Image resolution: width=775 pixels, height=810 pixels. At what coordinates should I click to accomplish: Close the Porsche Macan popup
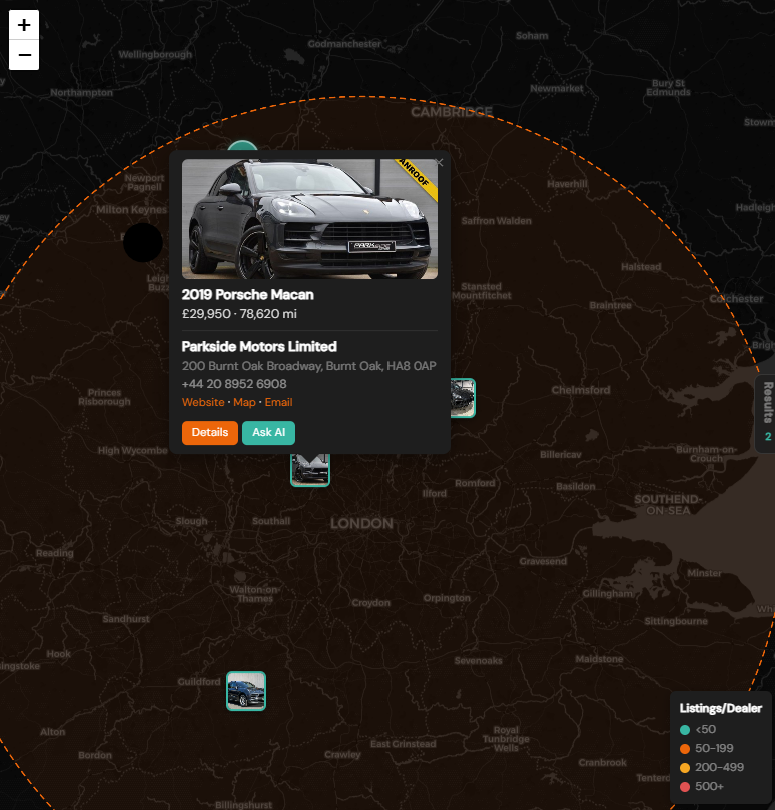click(440, 163)
